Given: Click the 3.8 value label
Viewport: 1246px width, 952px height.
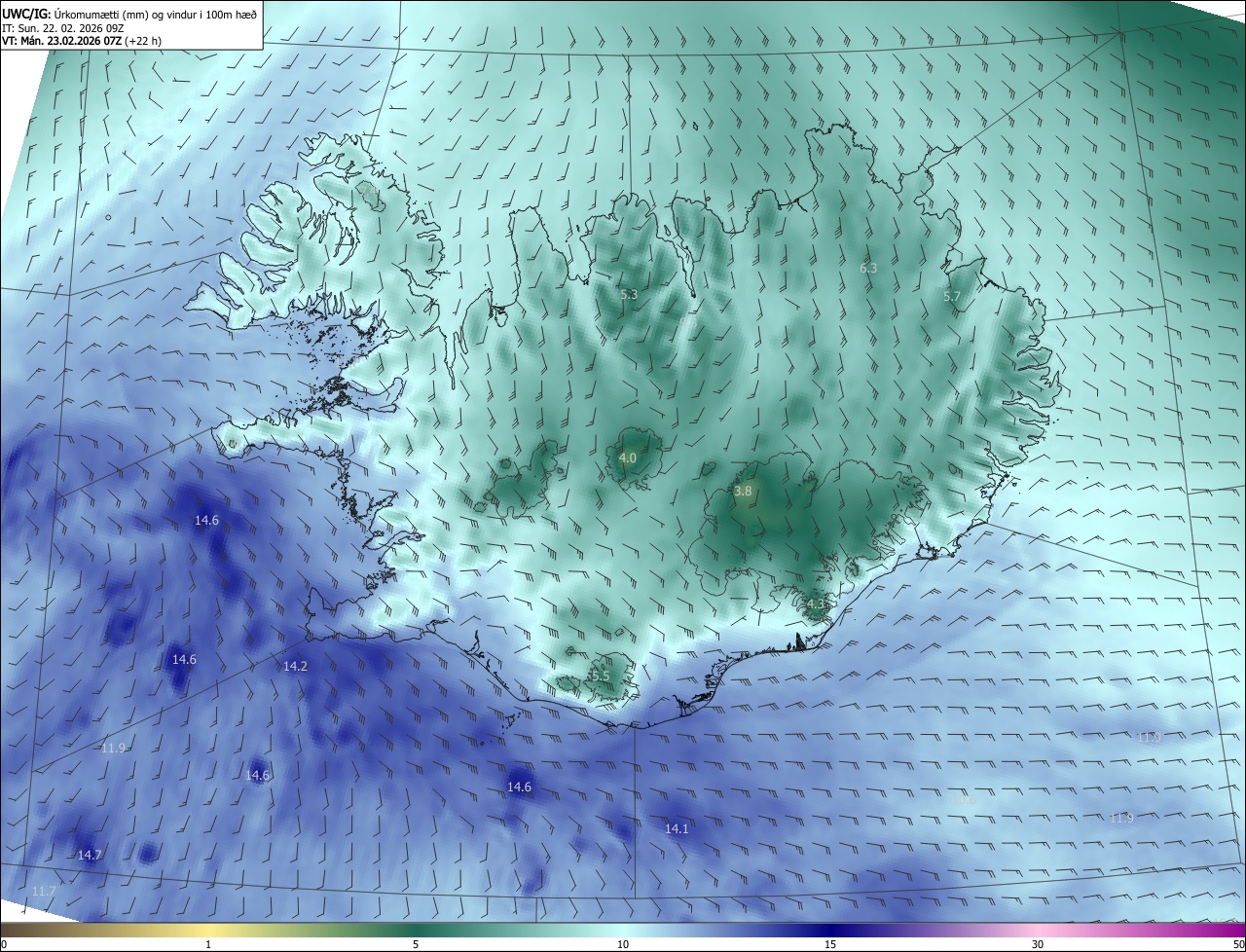Looking at the screenshot, I should click(x=743, y=492).
